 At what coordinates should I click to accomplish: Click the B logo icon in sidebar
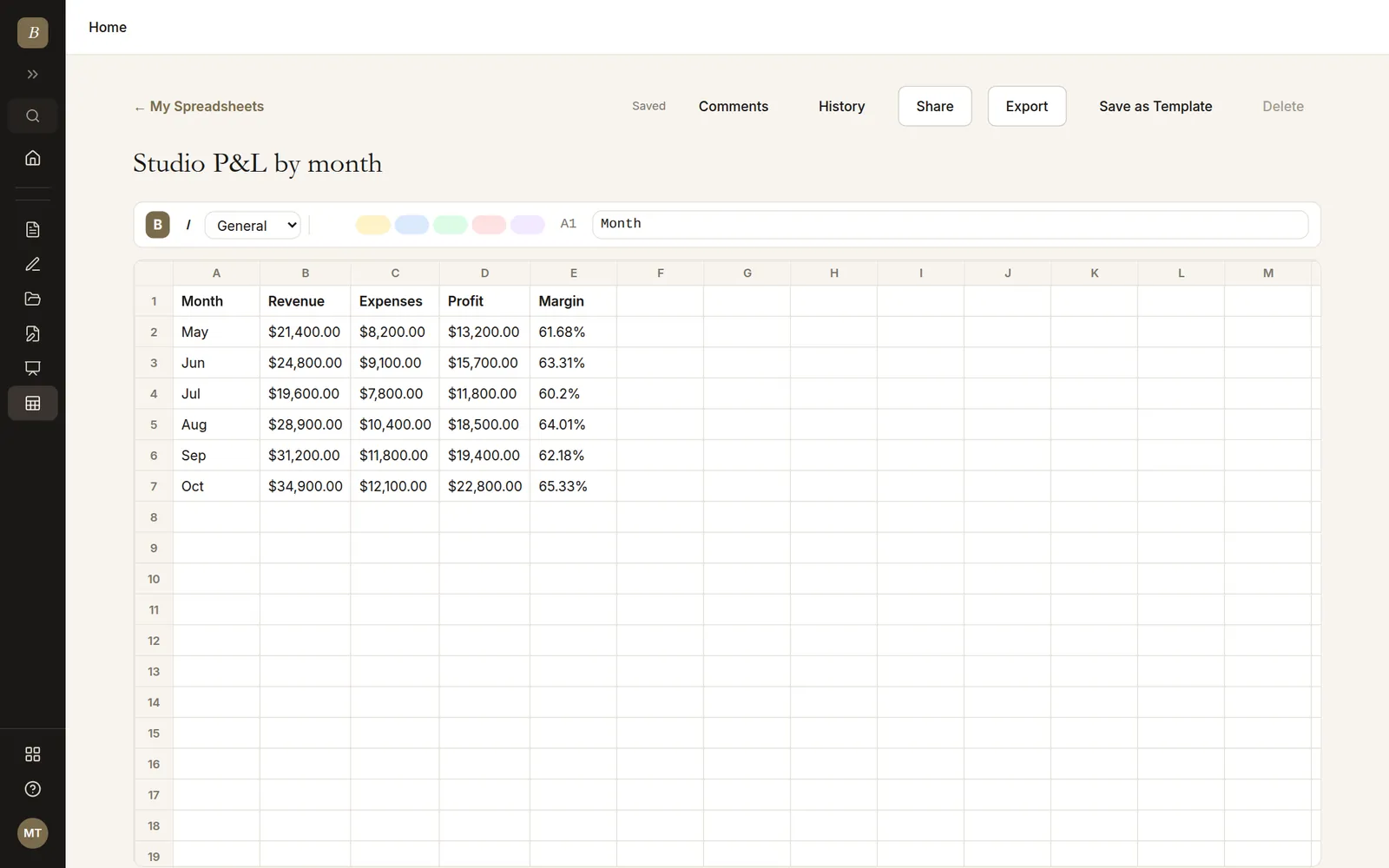[32, 33]
